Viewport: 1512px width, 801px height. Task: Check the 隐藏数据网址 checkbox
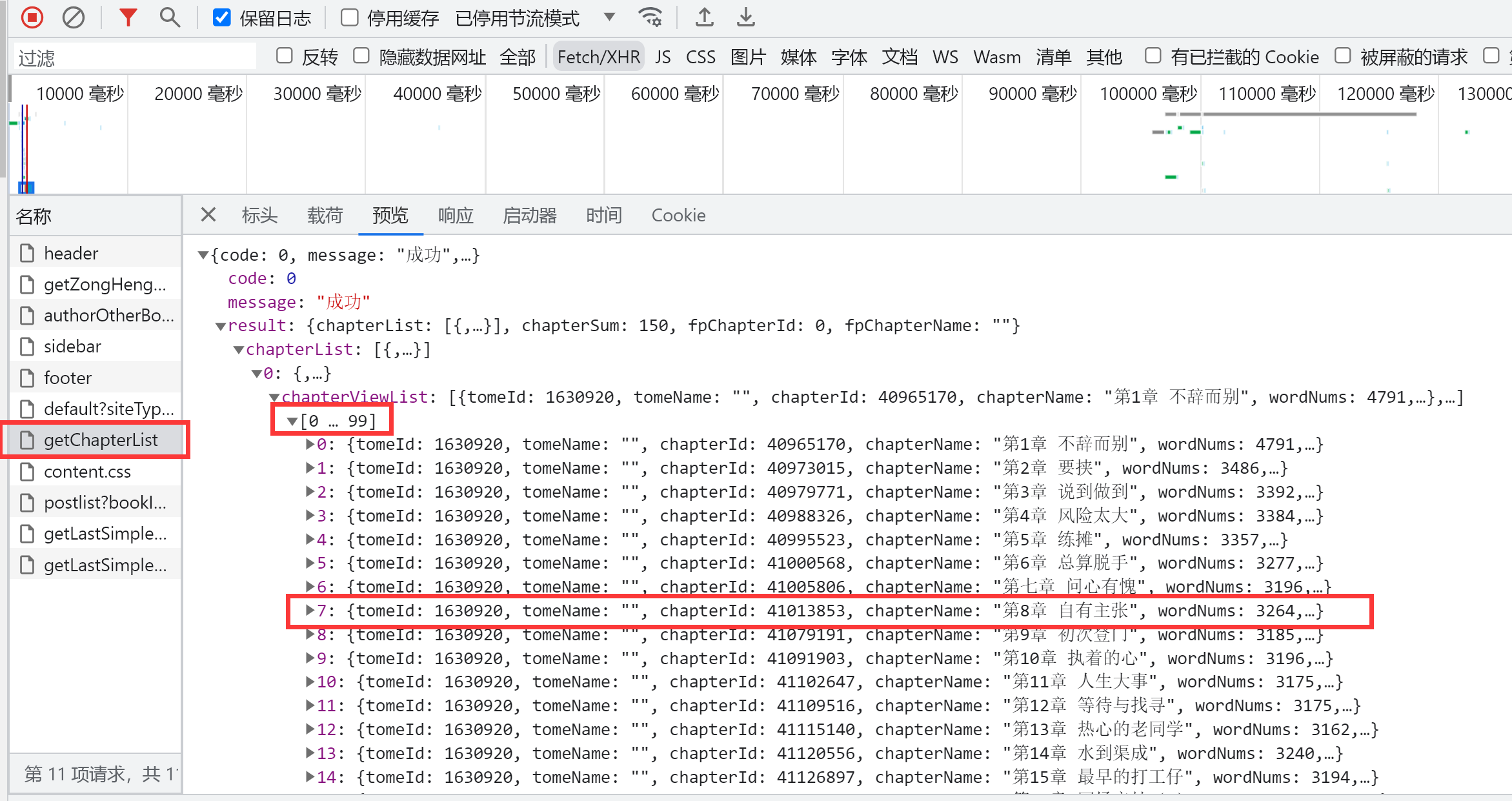tap(361, 56)
